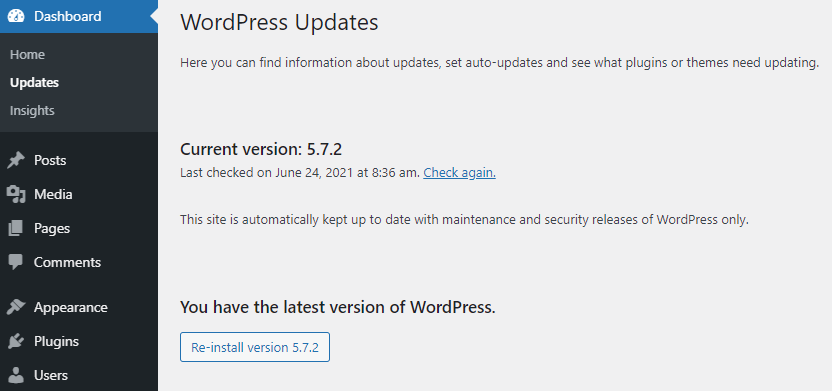This screenshot has width=832, height=391.
Task: Click the Posts pushpin icon
Action: click(16, 160)
